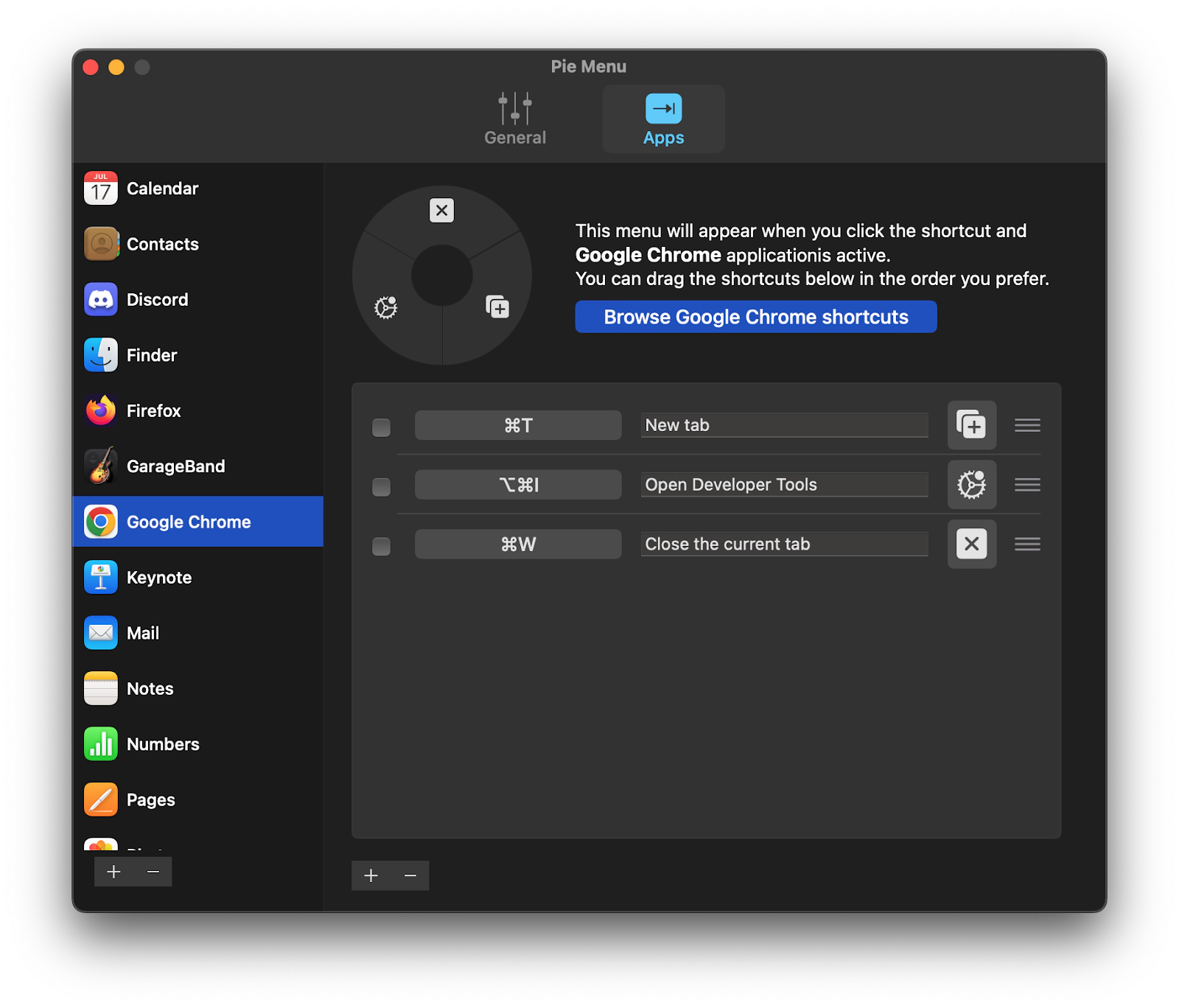Screen dimensions: 1179x1008
Task: Change the icon for Open Developer Tools
Action: (972, 485)
